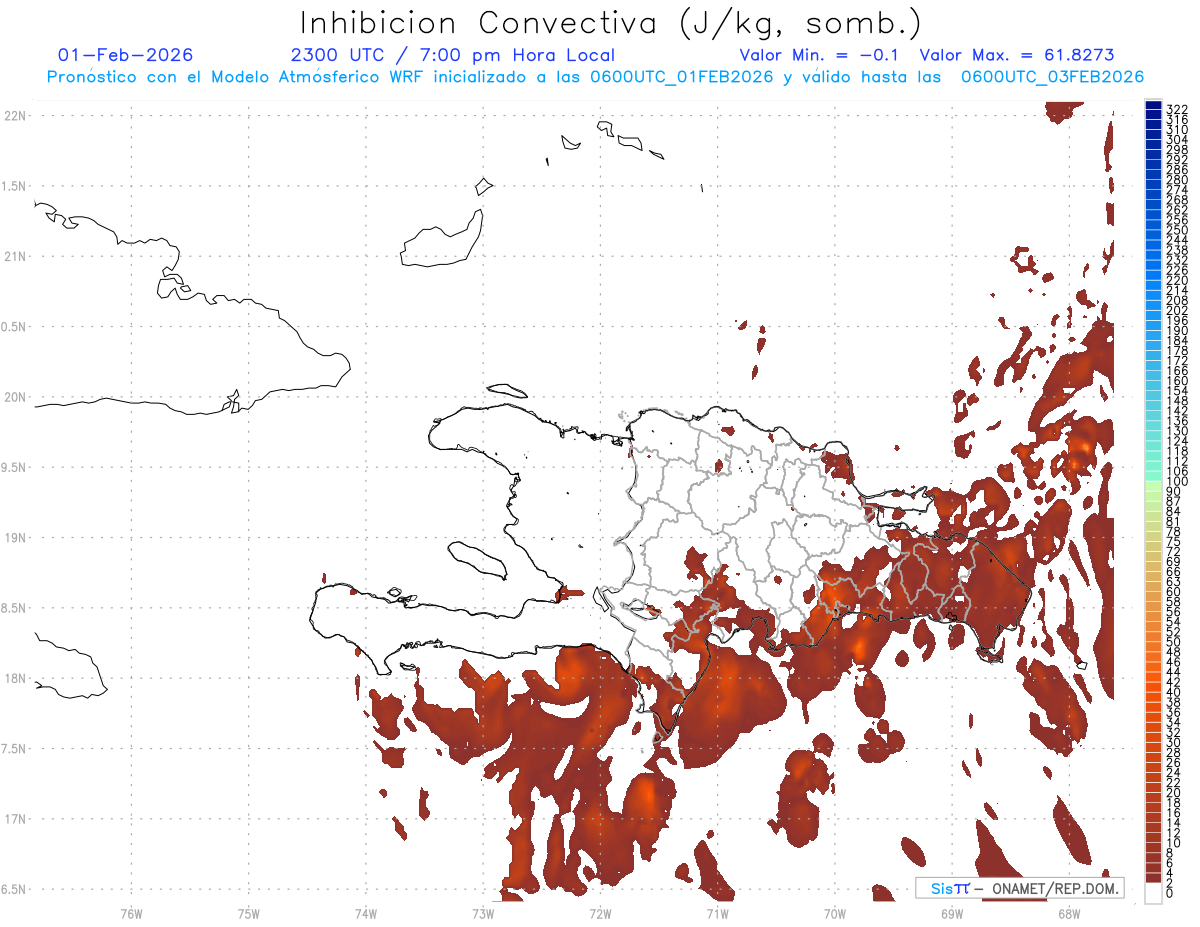Screen dimensions: 1200x927
Task: Click the "22N" latitude label
Action: pyautogui.click(x=14, y=116)
